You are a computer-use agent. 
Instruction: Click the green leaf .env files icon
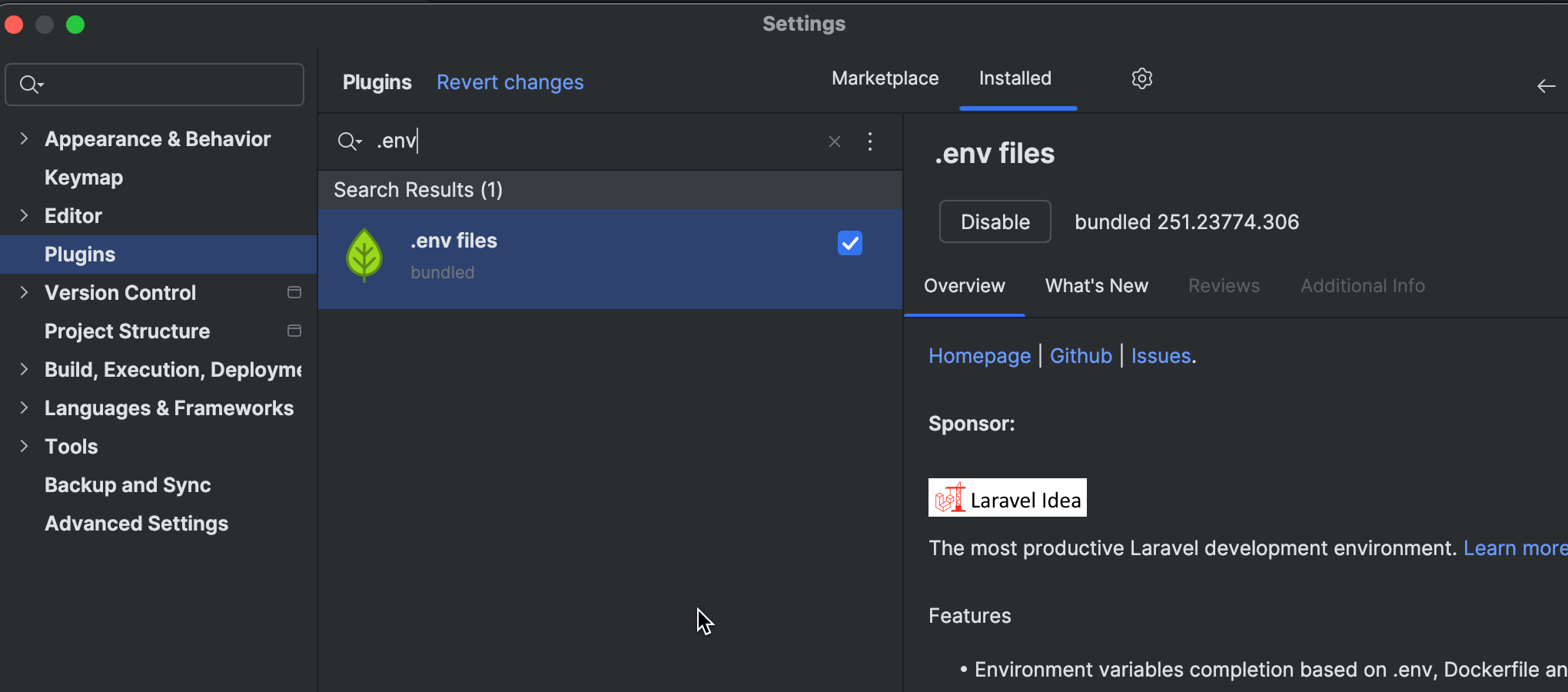tap(364, 255)
